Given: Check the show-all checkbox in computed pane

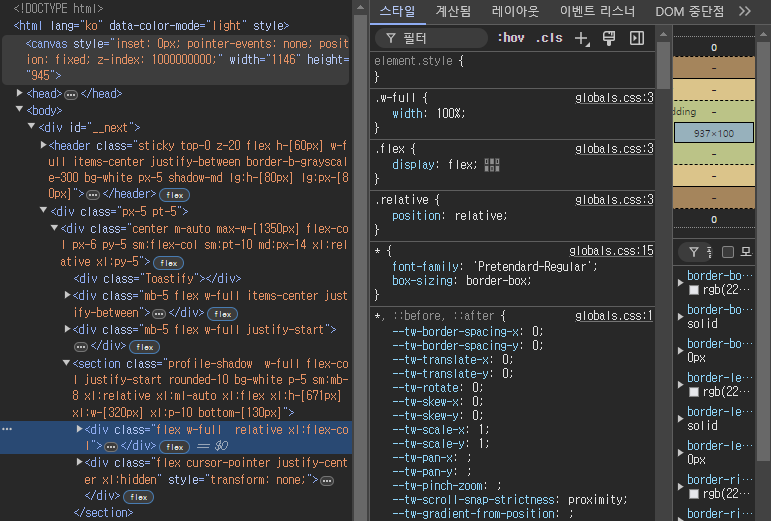Looking at the screenshot, I should pos(728,252).
